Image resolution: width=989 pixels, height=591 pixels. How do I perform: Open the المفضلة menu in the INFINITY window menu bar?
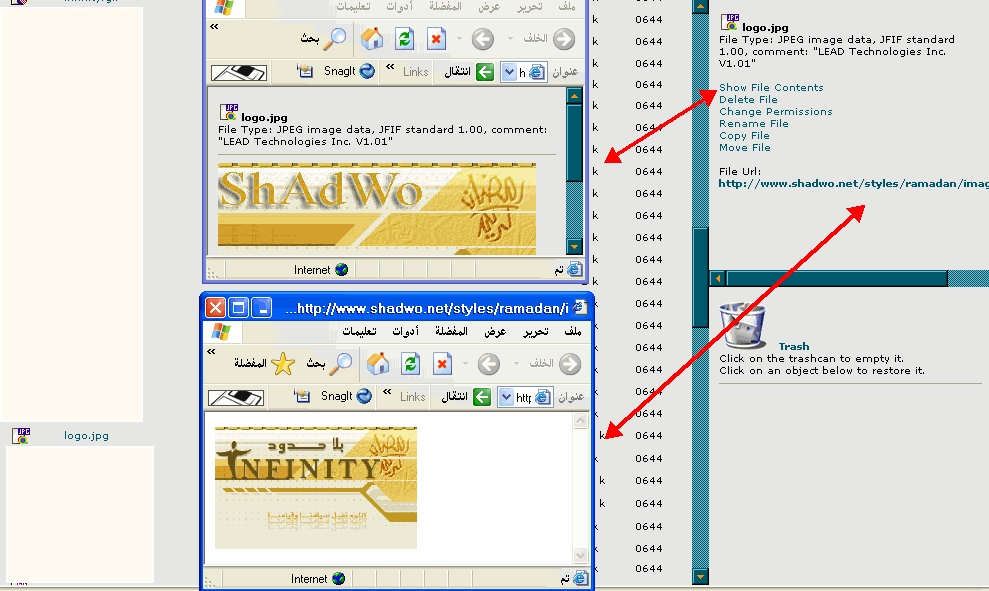pos(452,331)
